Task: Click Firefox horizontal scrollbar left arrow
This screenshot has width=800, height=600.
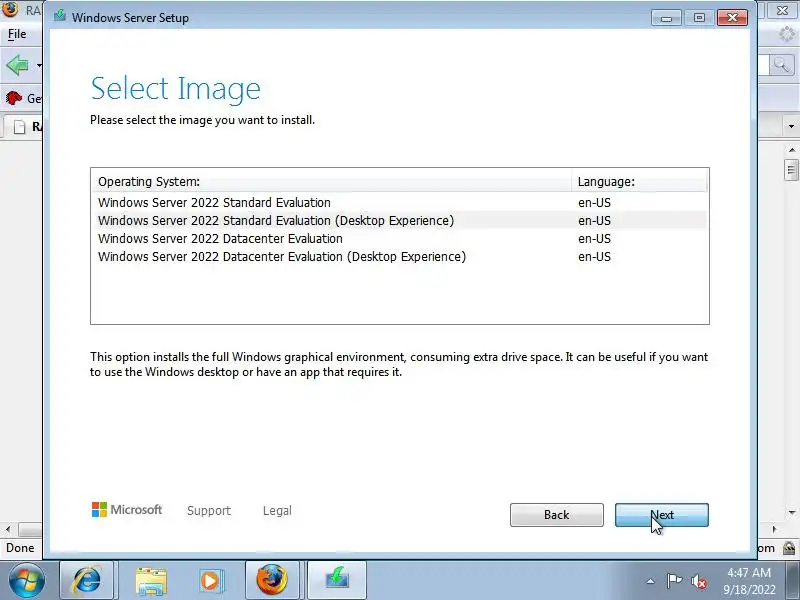Action: tap(8, 529)
